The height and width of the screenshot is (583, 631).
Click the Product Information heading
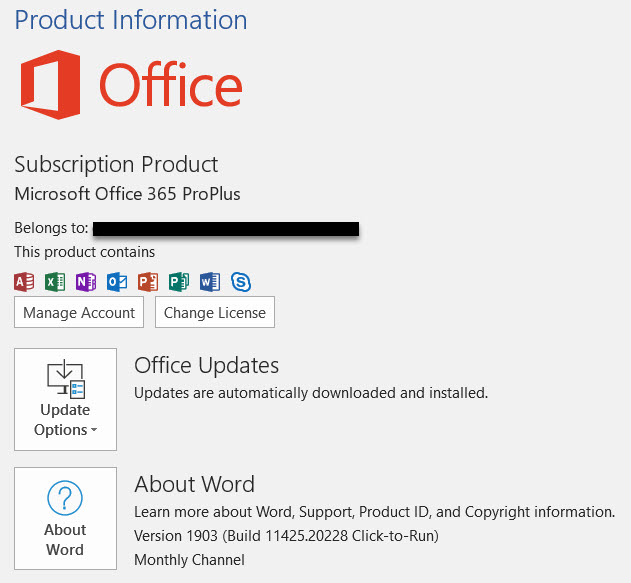click(131, 20)
